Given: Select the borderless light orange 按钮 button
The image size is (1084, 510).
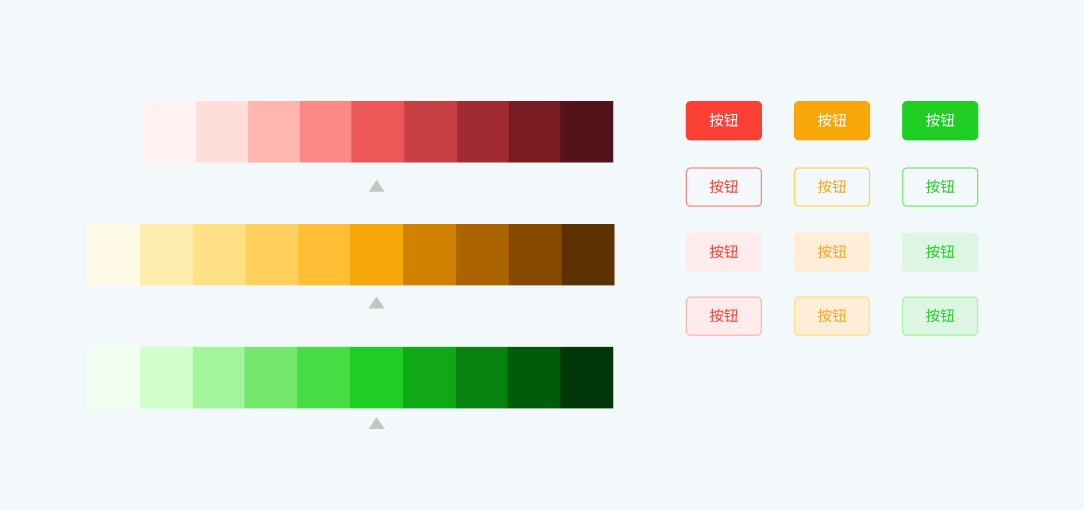Looking at the screenshot, I should [x=831, y=252].
